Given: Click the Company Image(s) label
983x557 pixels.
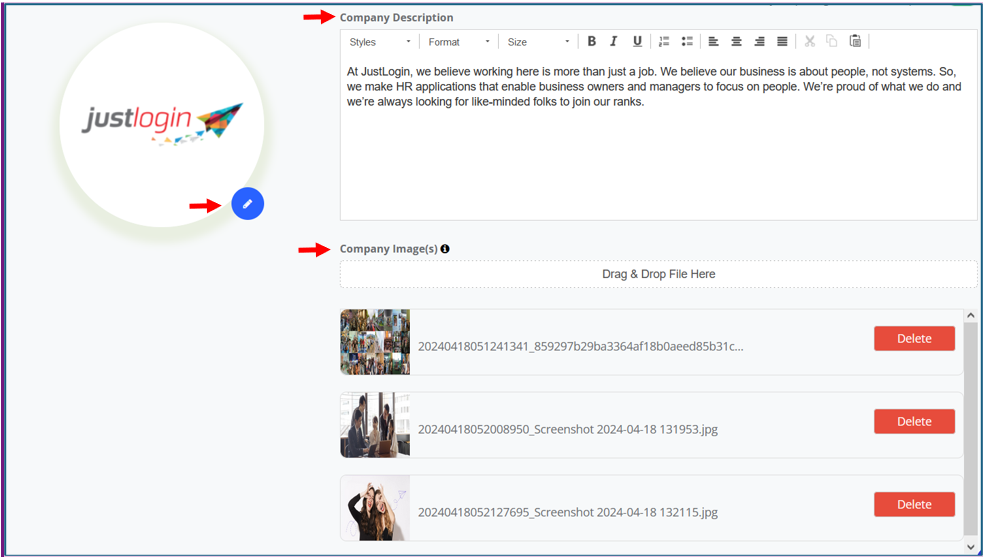Looking at the screenshot, I should tap(389, 249).
